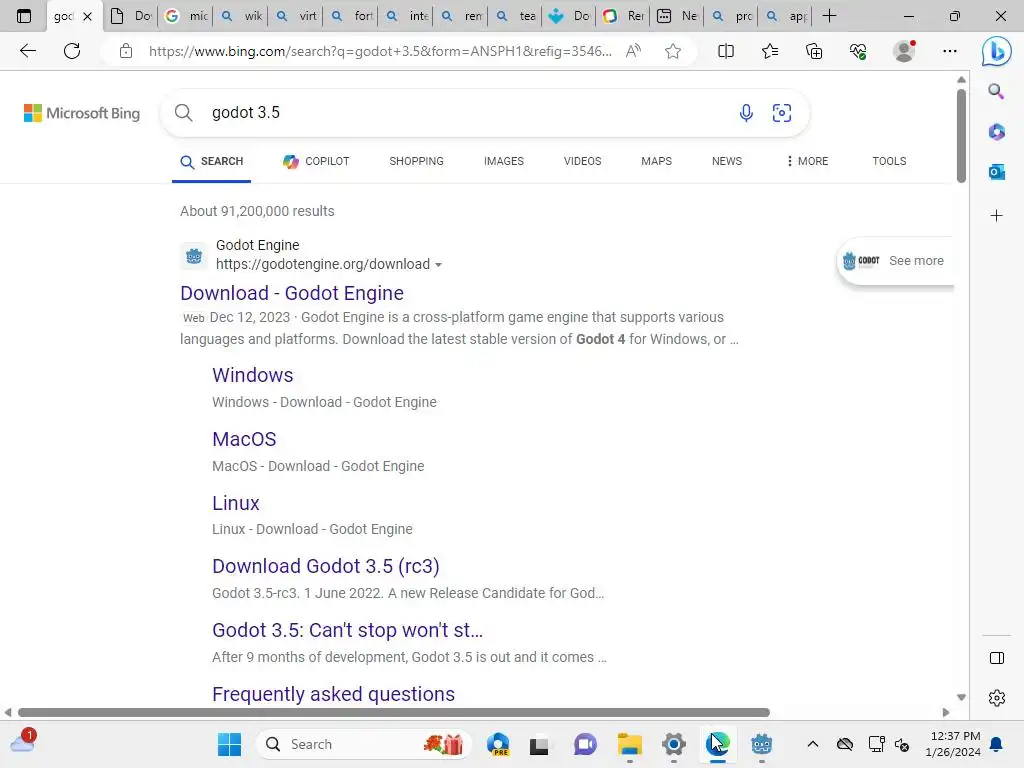Switch to the IMAGES tab
This screenshot has width=1024, height=768.
click(x=504, y=161)
